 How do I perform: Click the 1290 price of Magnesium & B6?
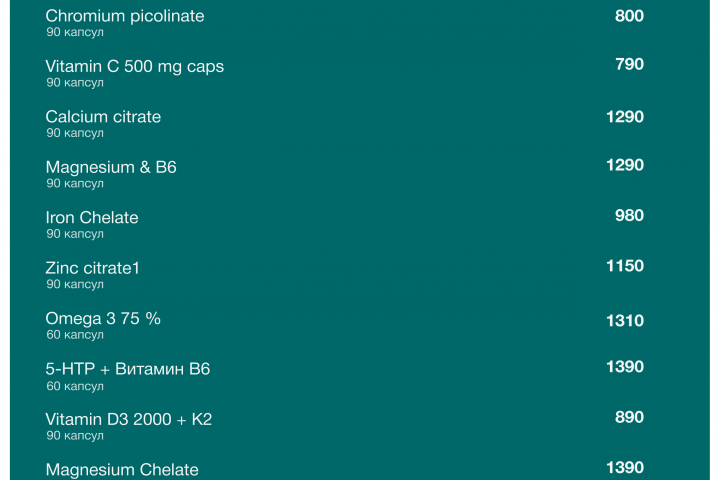tap(625, 165)
